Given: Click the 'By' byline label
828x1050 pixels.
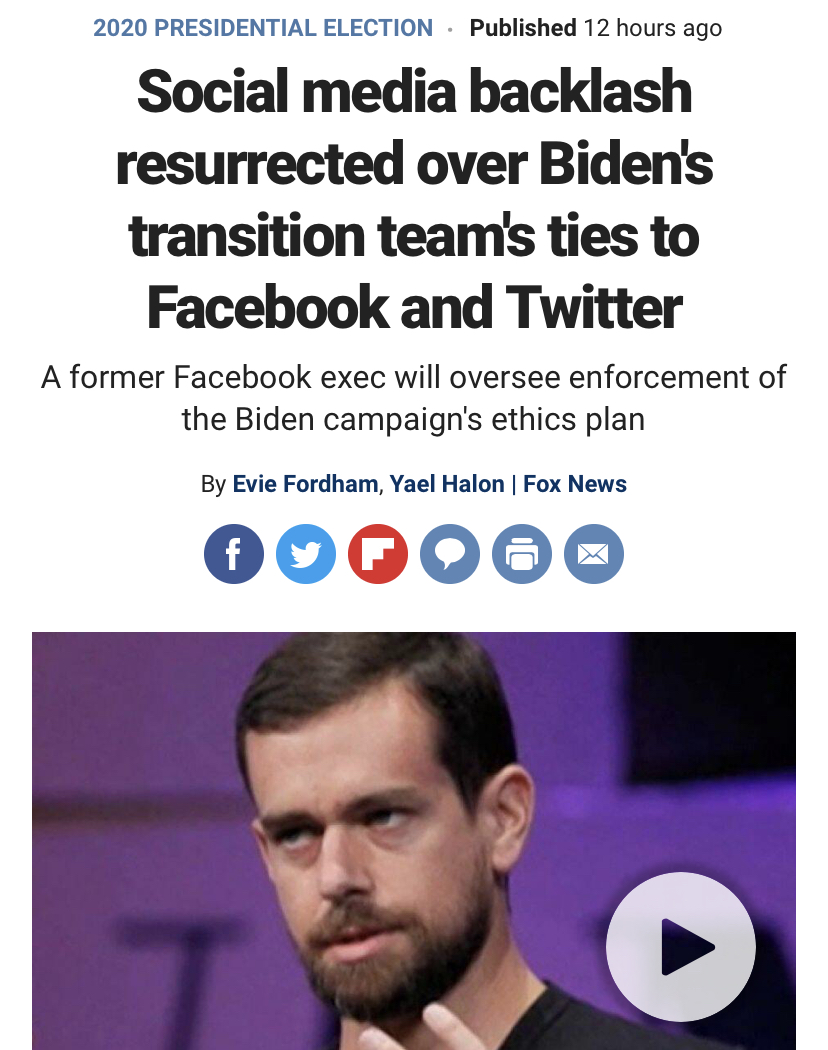Looking at the screenshot, I should [x=213, y=484].
